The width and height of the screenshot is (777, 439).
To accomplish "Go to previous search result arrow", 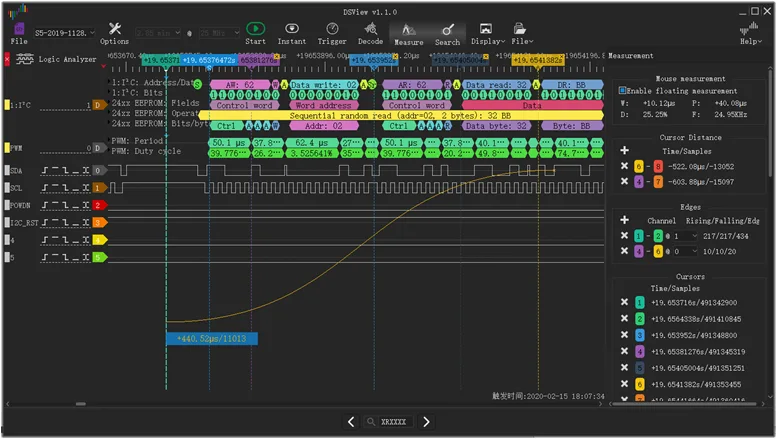I will tap(351, 422).
